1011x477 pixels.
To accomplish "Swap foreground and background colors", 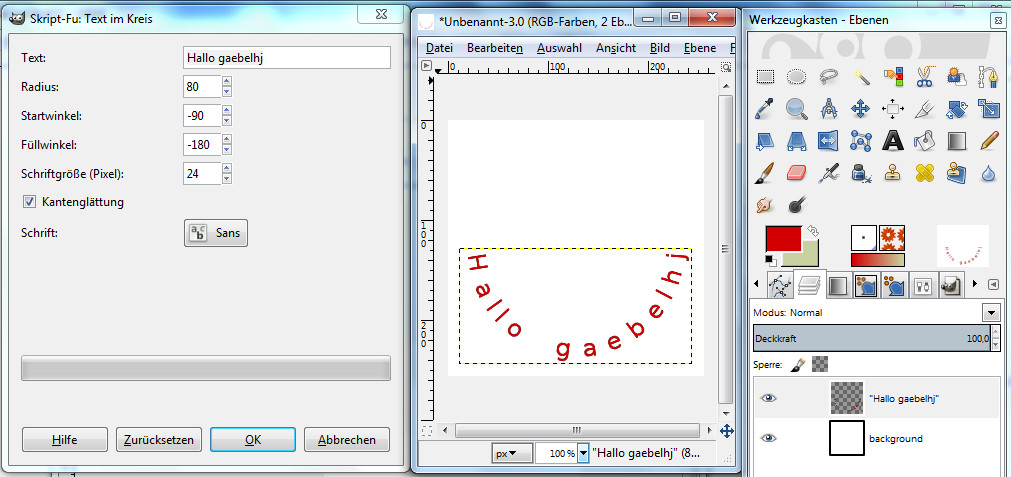I will [813, 231].
